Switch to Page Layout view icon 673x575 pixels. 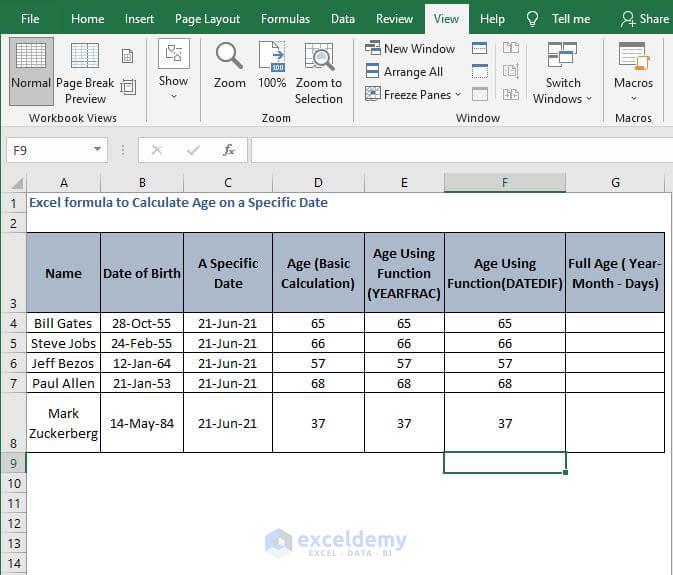click(x=127, y=56)
